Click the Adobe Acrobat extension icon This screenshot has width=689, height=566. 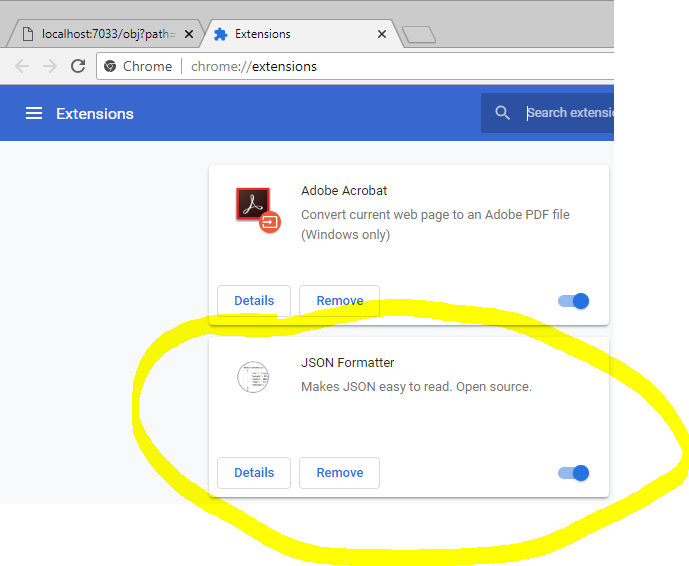[258, 210]
